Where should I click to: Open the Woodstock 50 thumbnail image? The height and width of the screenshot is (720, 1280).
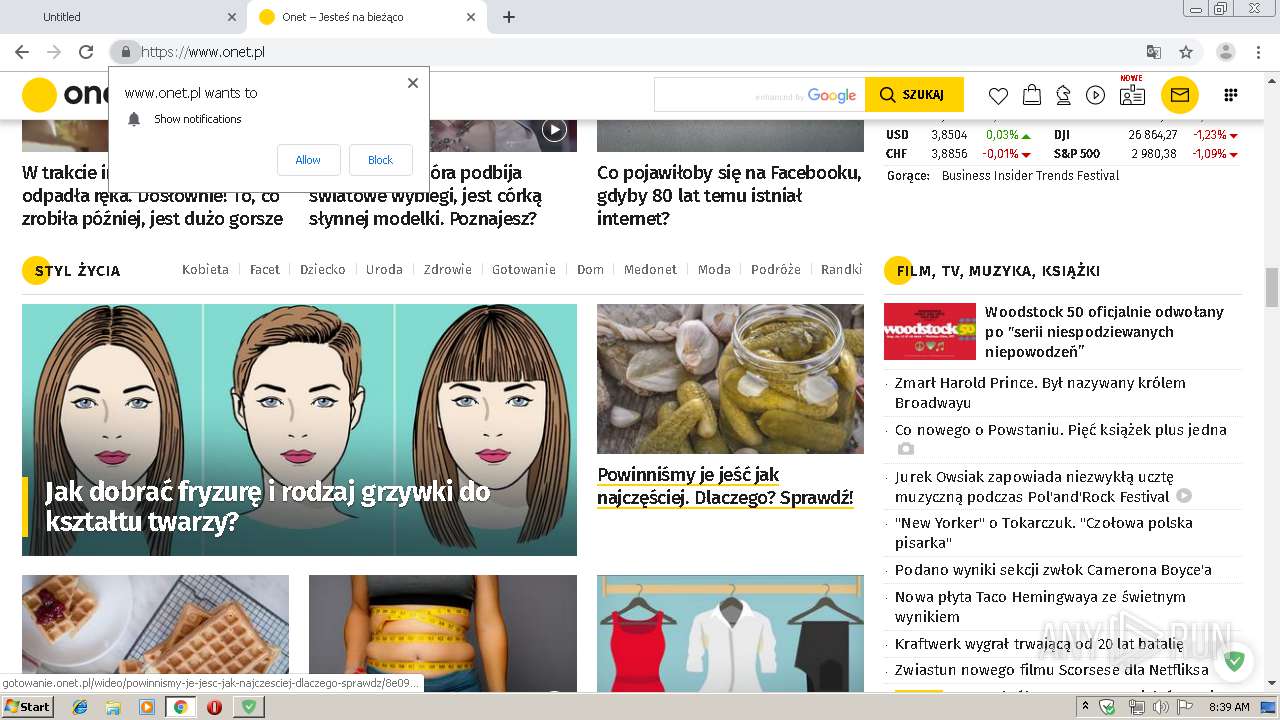[x=930, y=331]
